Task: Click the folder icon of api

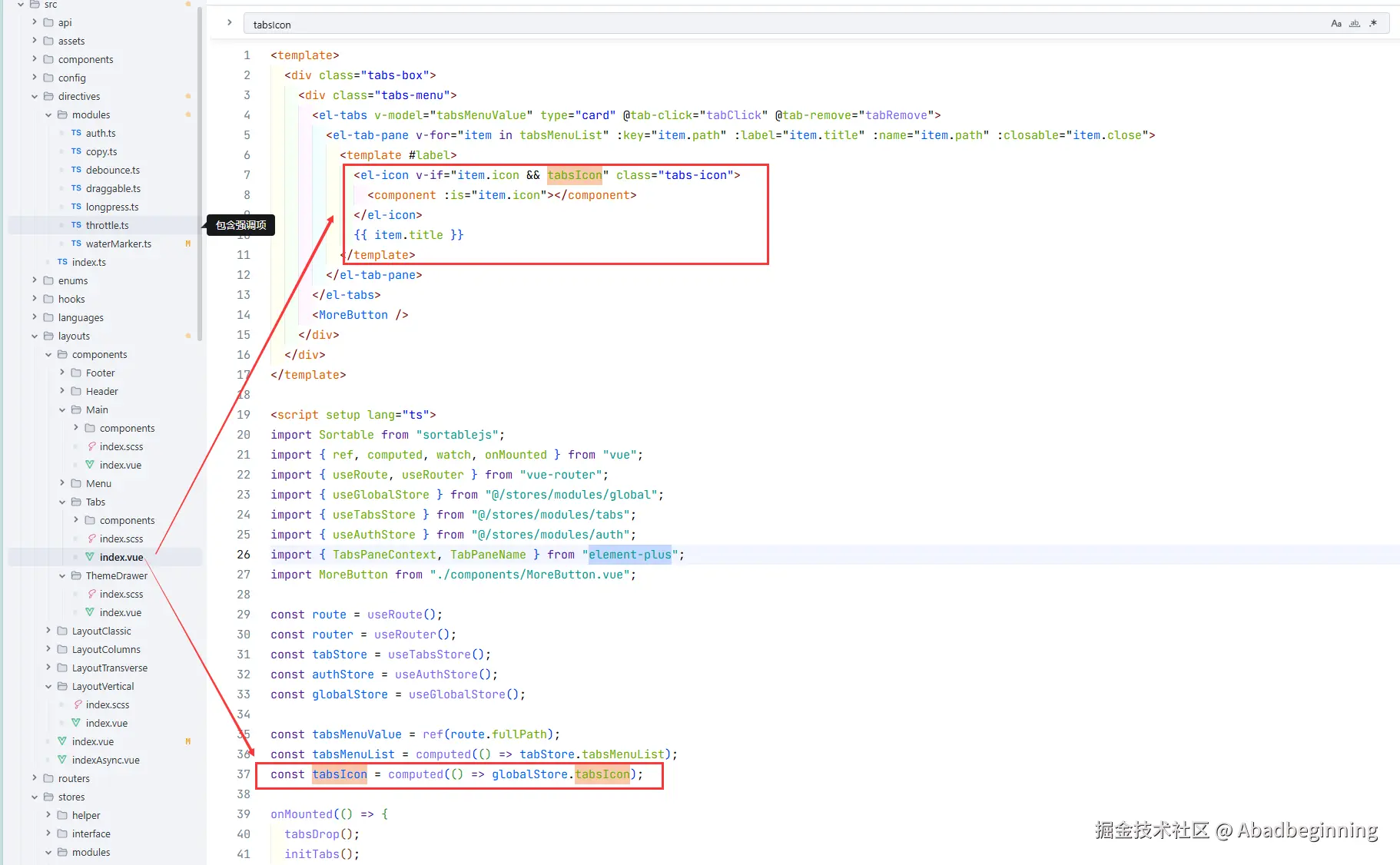Action: [x=48, y=22]
